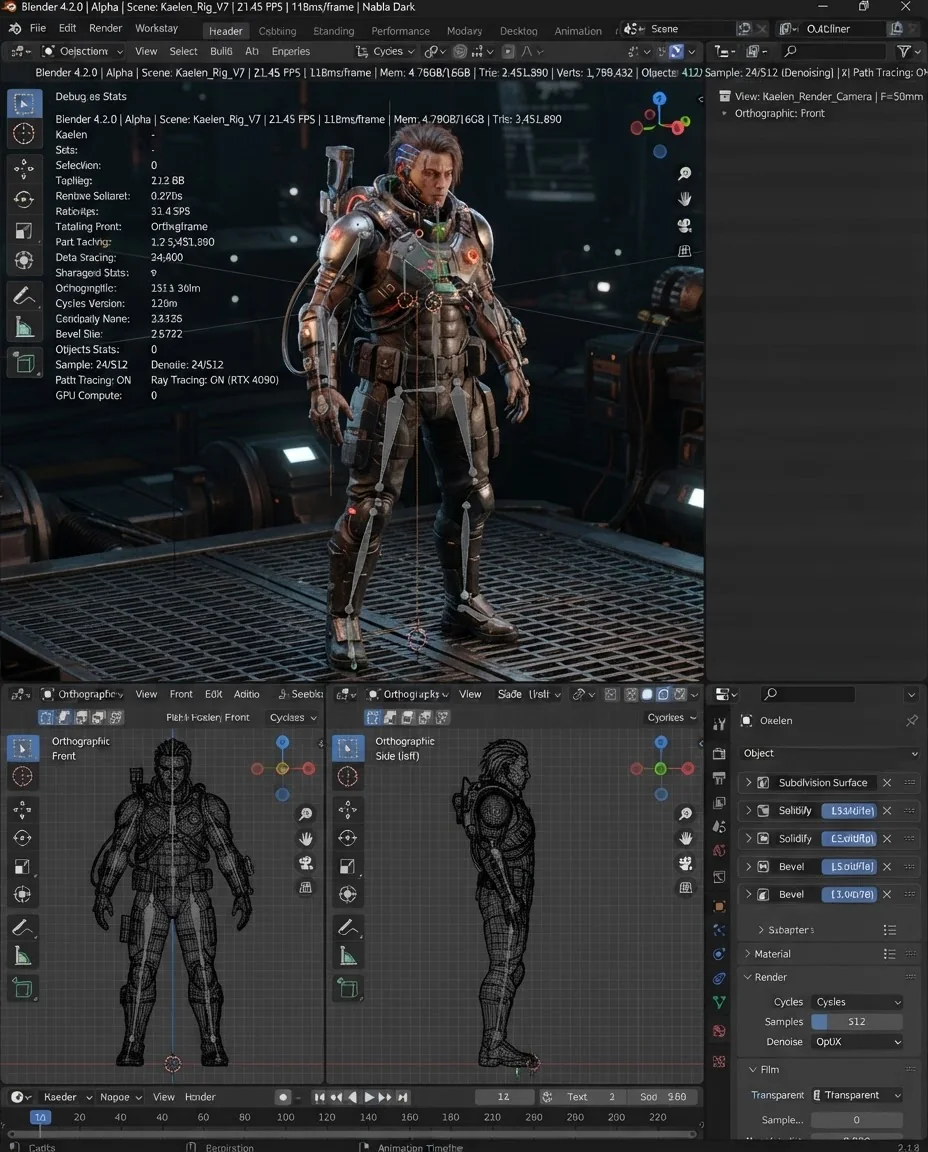Expand the first Solidify modifier
The image size is (928, 1152).
[x=749, y=810]
